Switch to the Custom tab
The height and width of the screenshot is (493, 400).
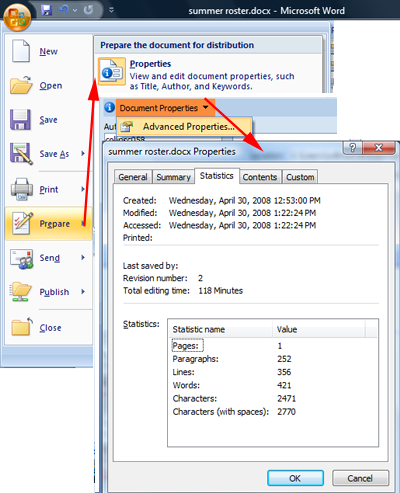tap(300, 177)
